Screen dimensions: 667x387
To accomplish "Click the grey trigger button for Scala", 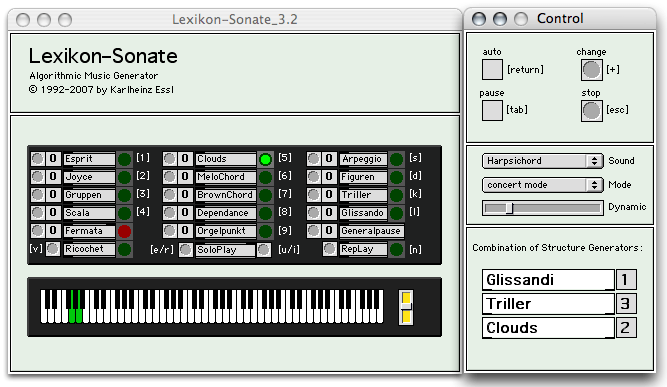I will [37, 213].
